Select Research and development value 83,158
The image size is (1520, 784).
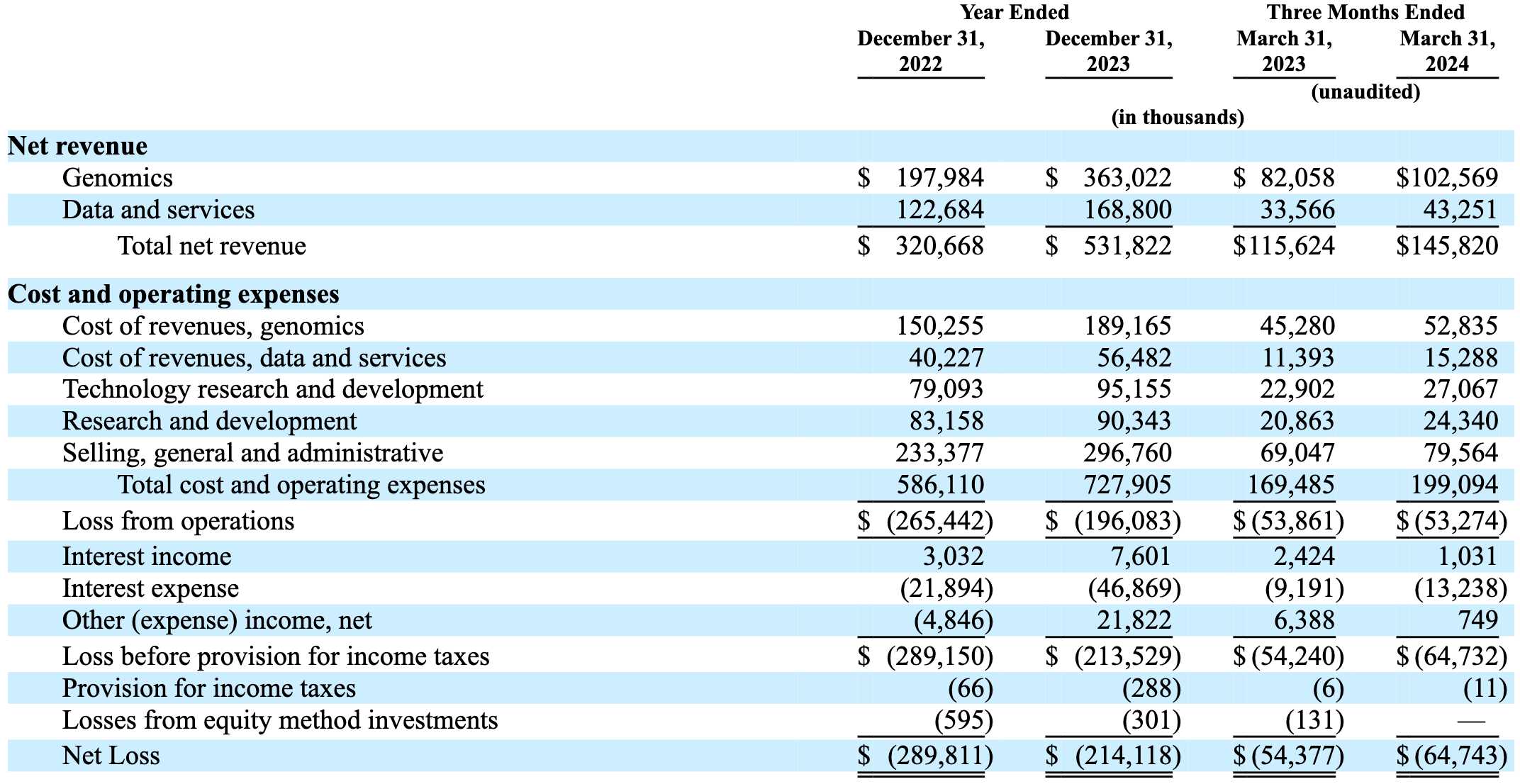click(x=946, y=421)
